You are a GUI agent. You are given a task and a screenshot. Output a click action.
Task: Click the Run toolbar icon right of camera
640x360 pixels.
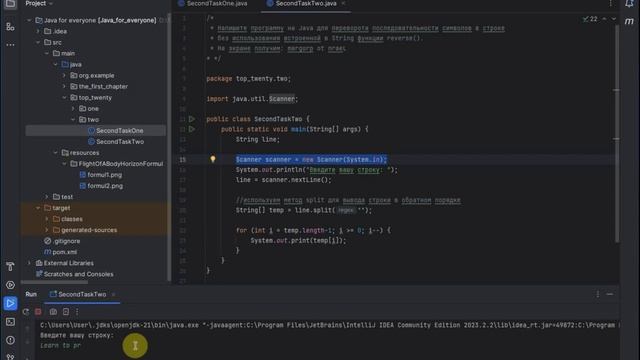[x=66, y=312]
